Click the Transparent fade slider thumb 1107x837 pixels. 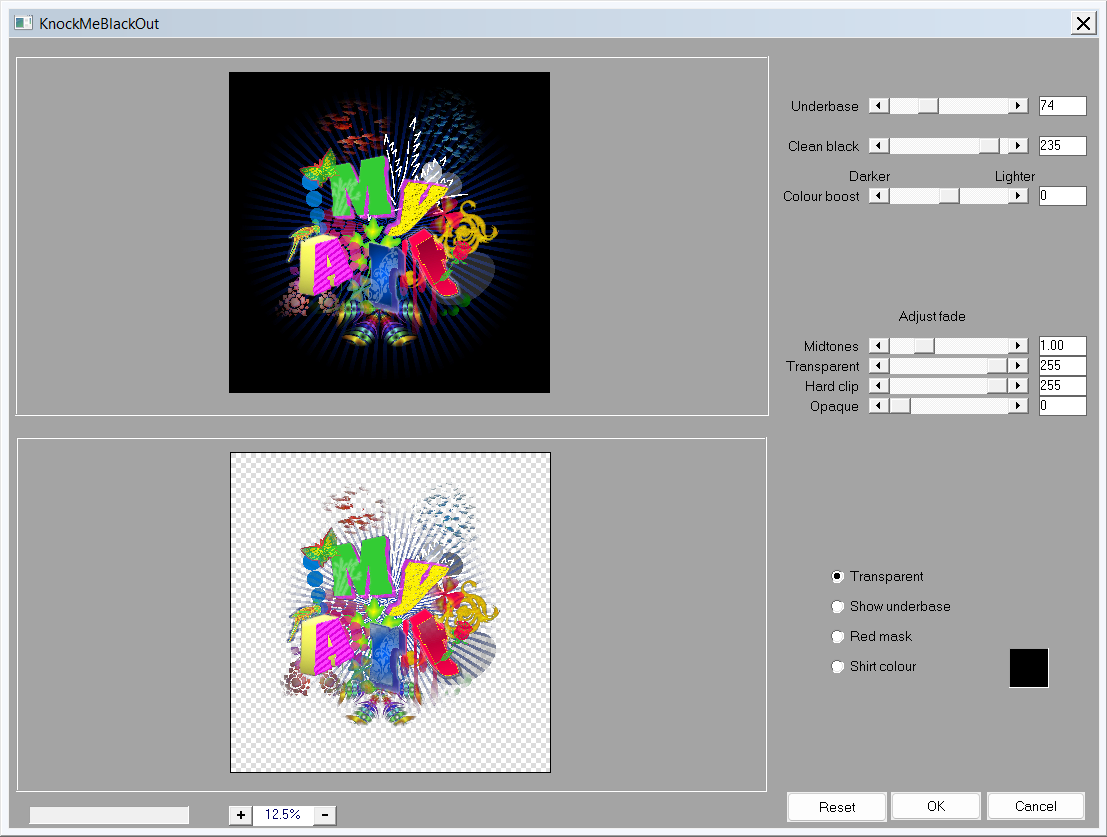coord(997,366)
